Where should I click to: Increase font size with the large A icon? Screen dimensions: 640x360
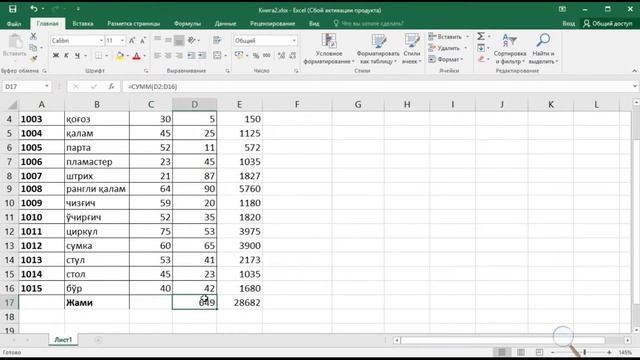tap(132, 40)
